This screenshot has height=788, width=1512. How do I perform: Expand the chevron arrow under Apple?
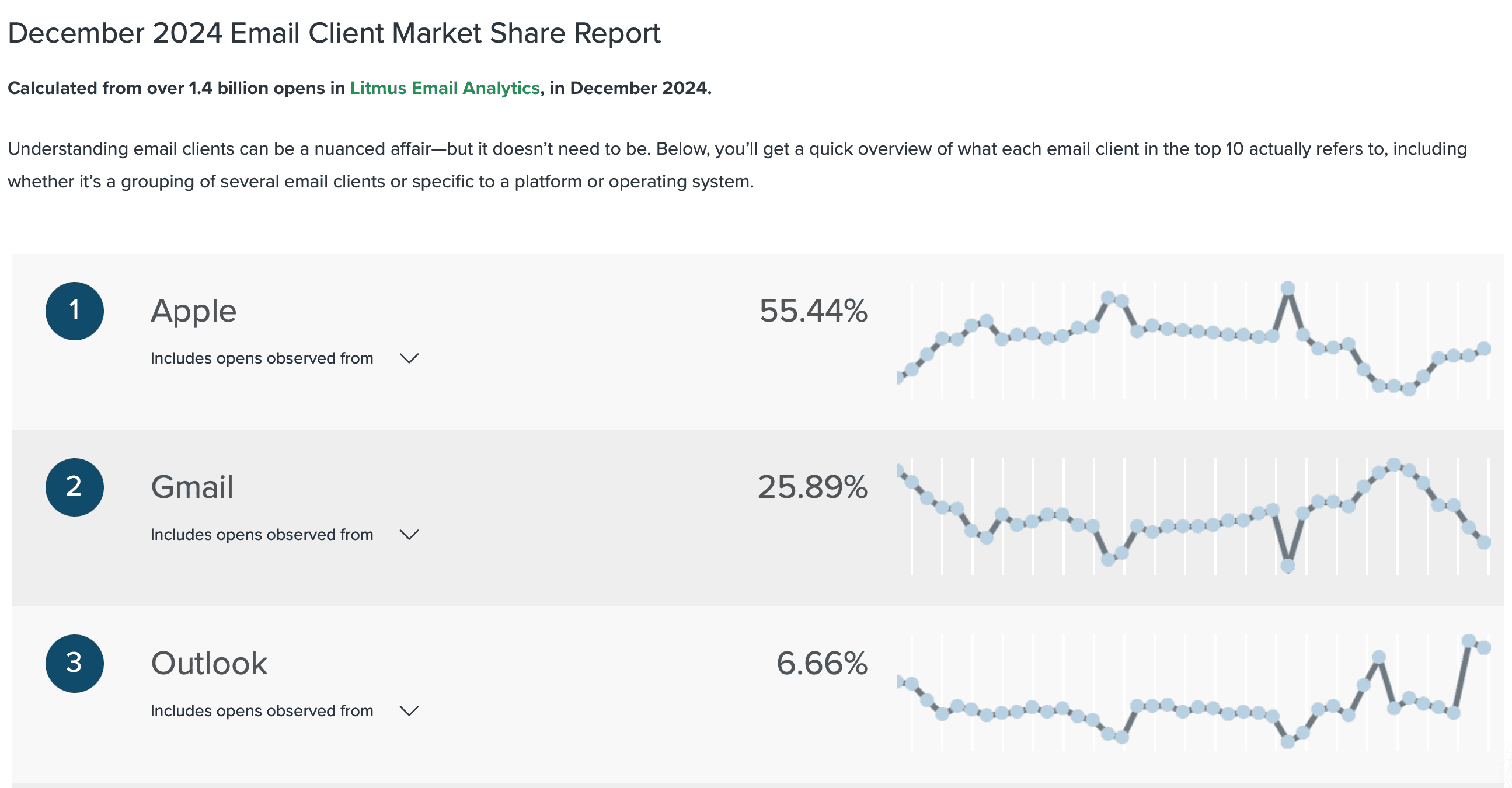[409, 358]
